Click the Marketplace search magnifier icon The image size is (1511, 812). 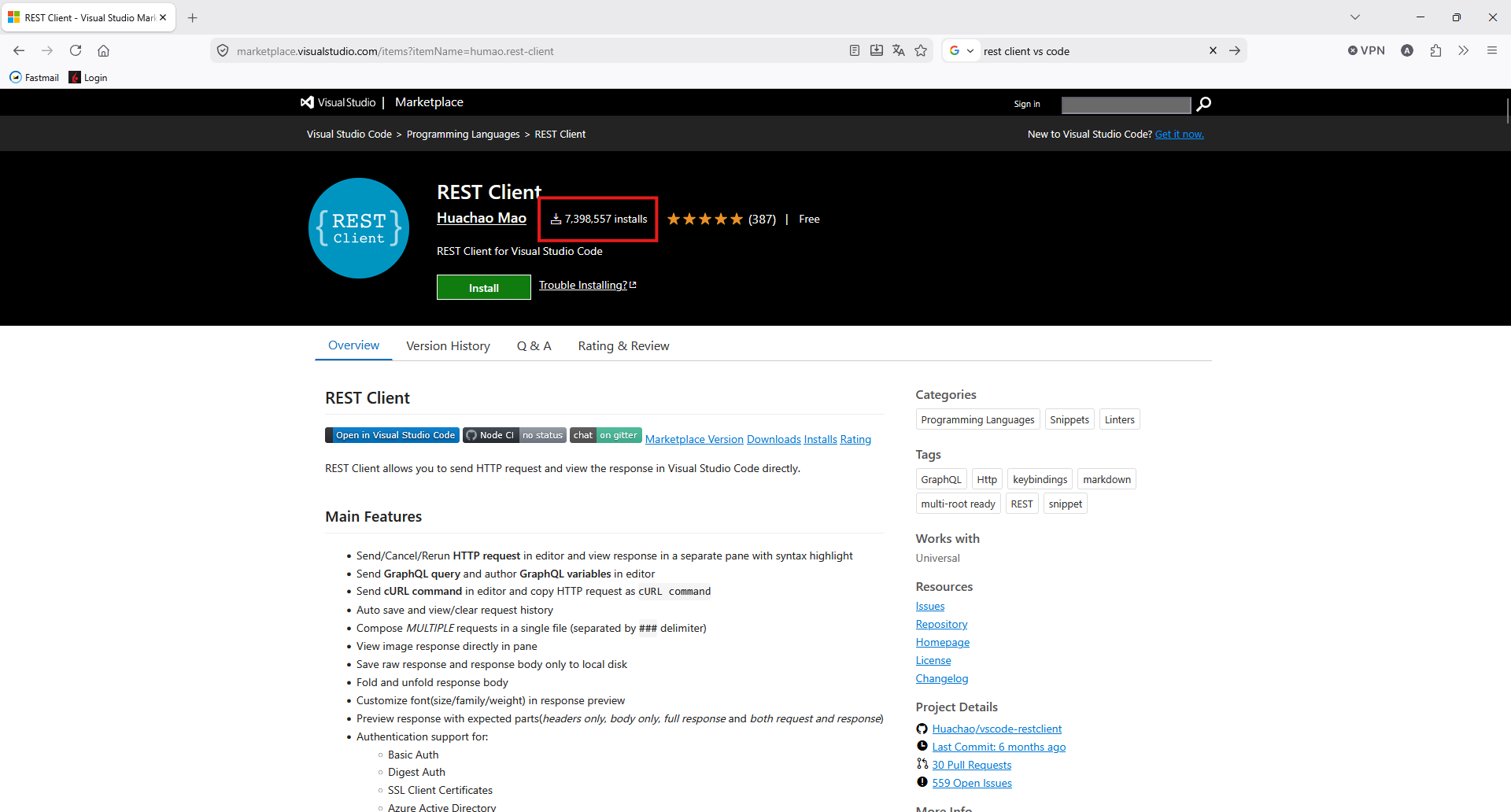[1203, 104]
